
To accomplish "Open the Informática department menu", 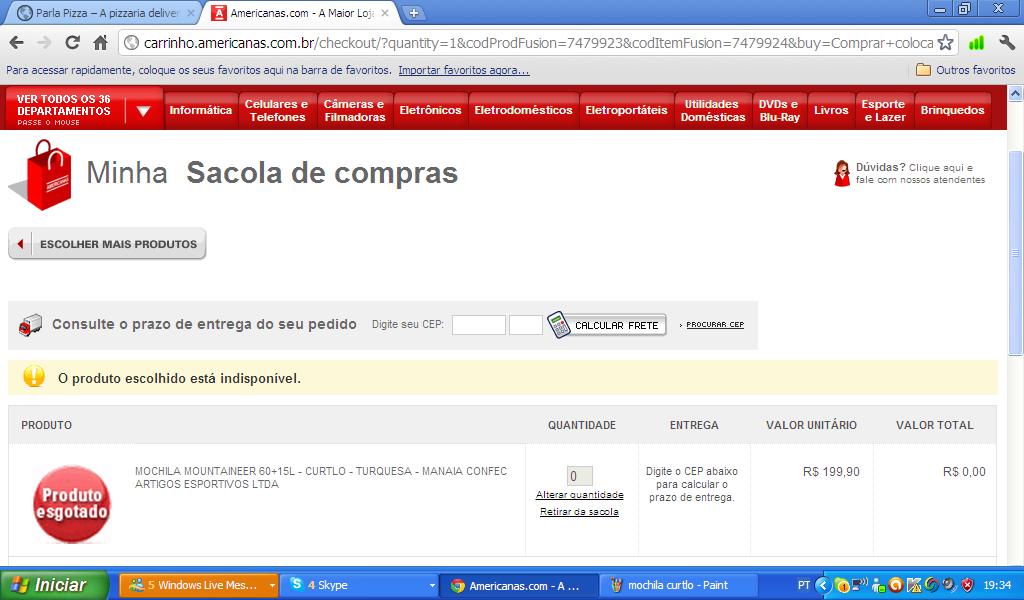I will coord(200,110).
